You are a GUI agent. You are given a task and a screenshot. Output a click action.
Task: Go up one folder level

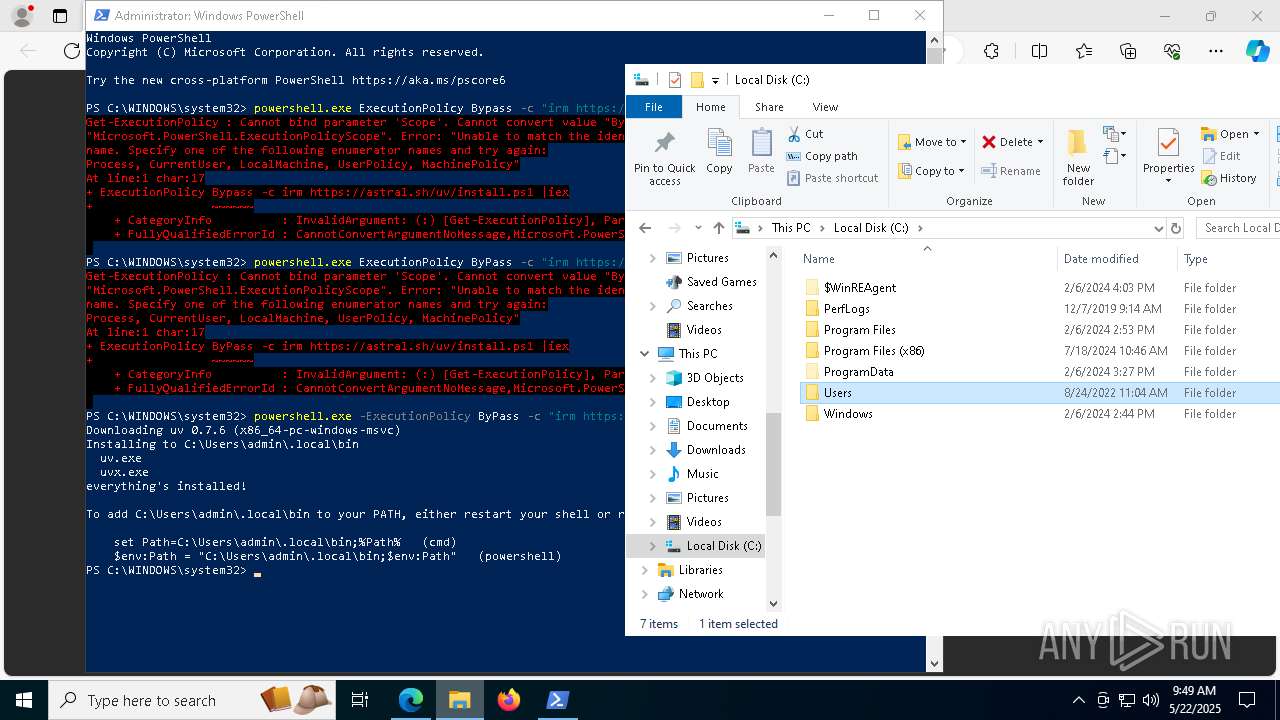pyautogui.click(x=718, y=228)
